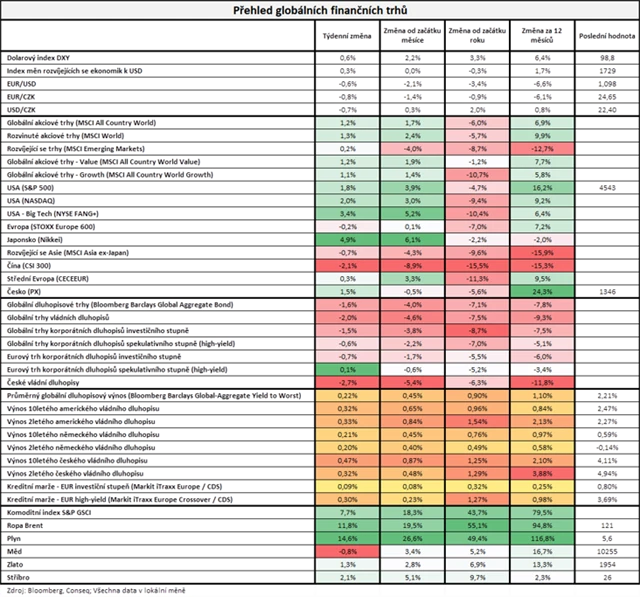
Task: Click the title Přehled globálních finančních trhů
Action: coord(322,9)
